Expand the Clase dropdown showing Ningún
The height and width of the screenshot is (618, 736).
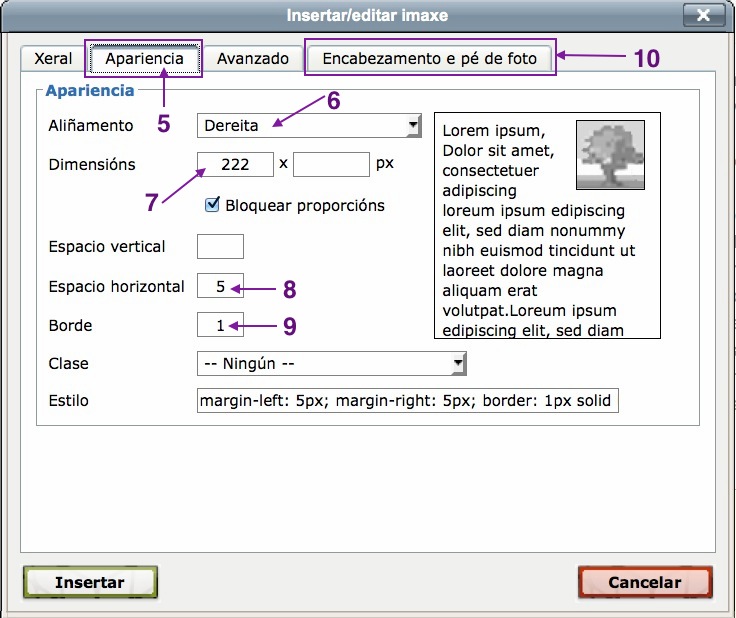(332, 364)
